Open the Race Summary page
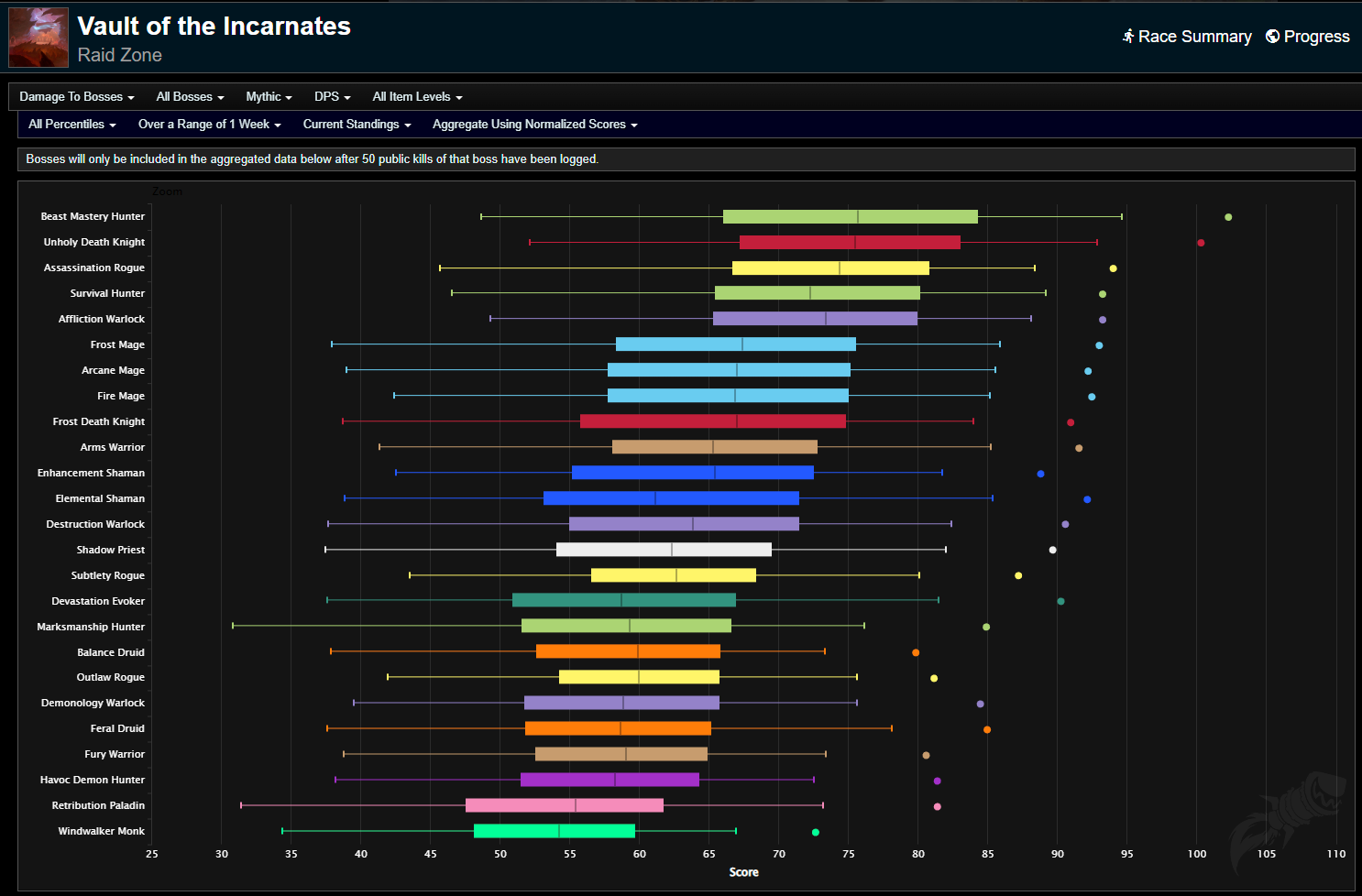Image resolution: width=1362 pixels, height=896 pixels. [x=1193, y=37]
